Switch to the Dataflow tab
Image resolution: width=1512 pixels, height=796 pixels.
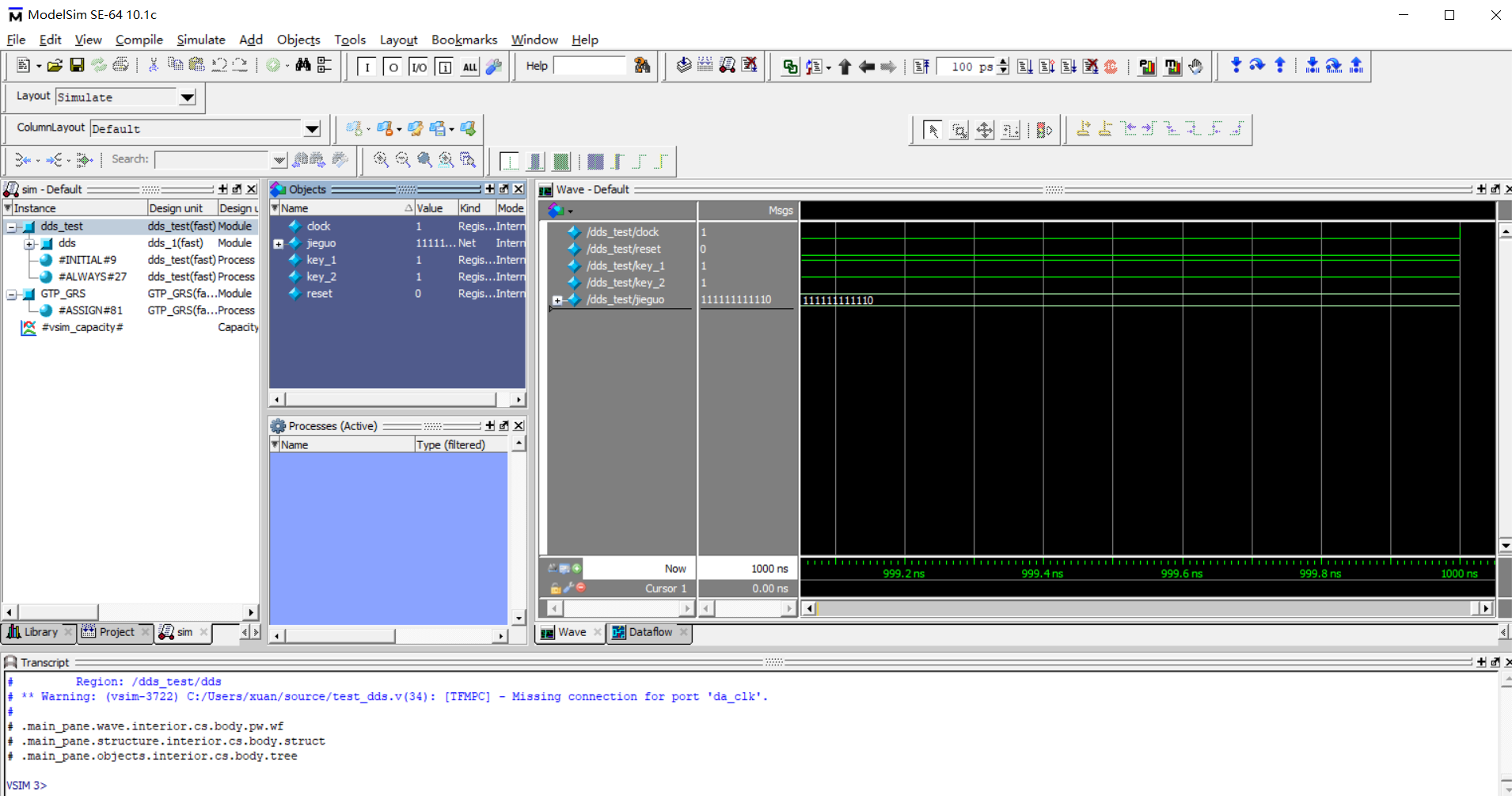pyautogui.click(x=649, y=632)
